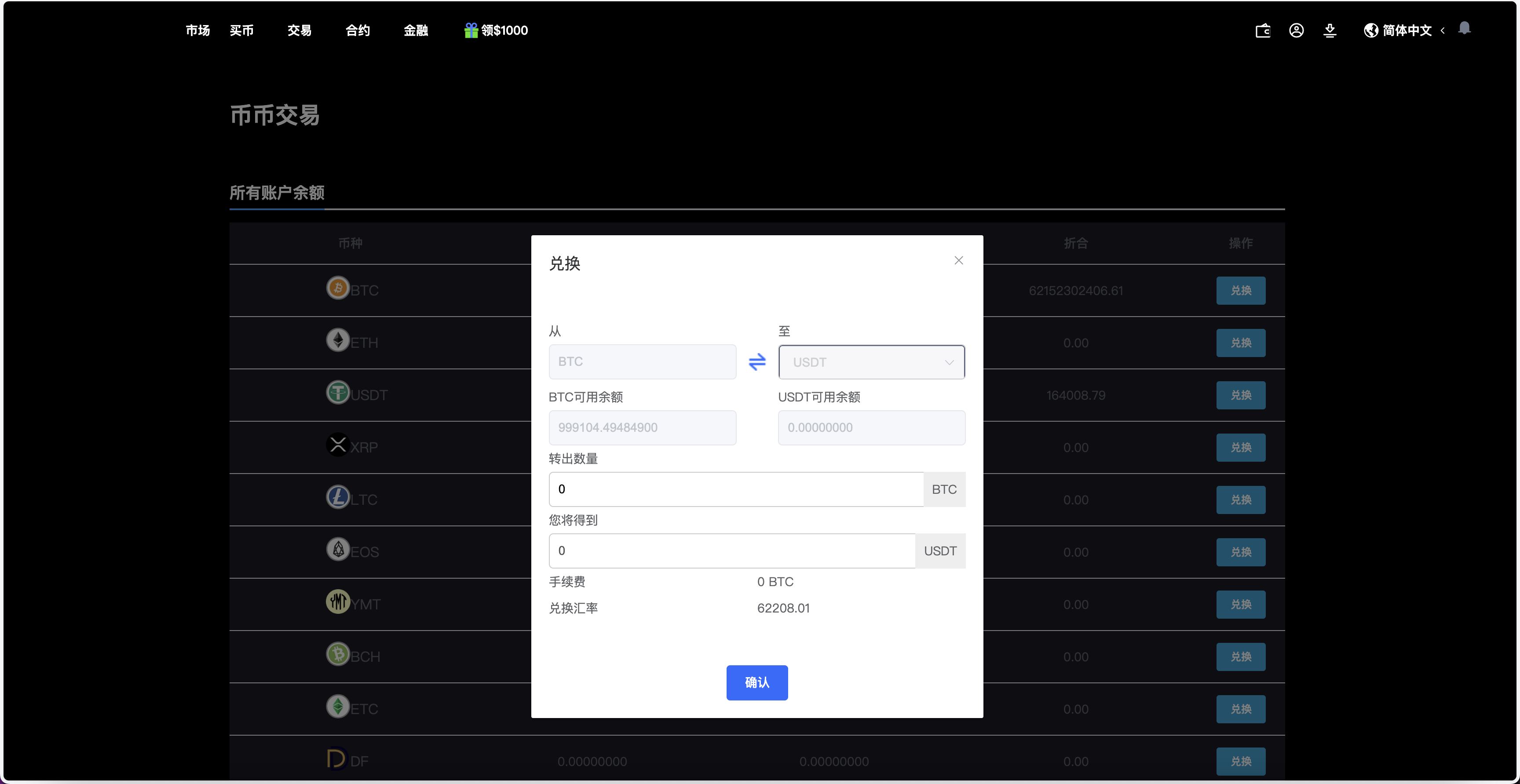This screenshot has height=784, width=1520.
Task: Click the app download icon
Action: [x=1330, y=30]
